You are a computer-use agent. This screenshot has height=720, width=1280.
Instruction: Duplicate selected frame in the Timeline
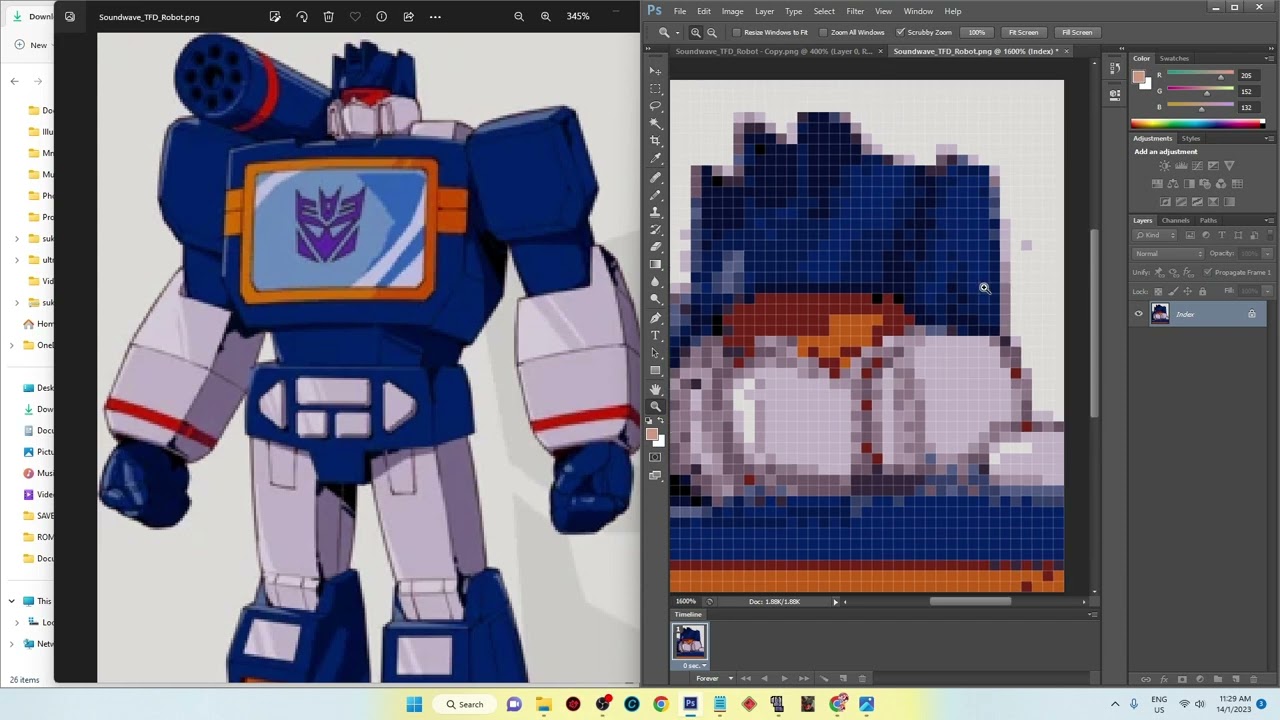click(843, 679)
